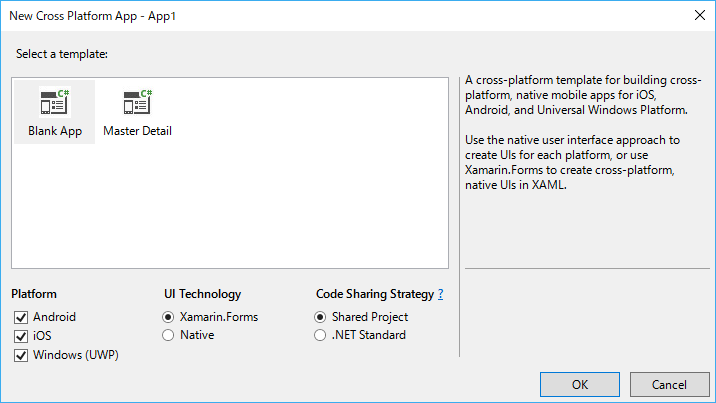Click the "Master Detail" caption text
Viewport: 716px width, 403px height.
(137, 131)
